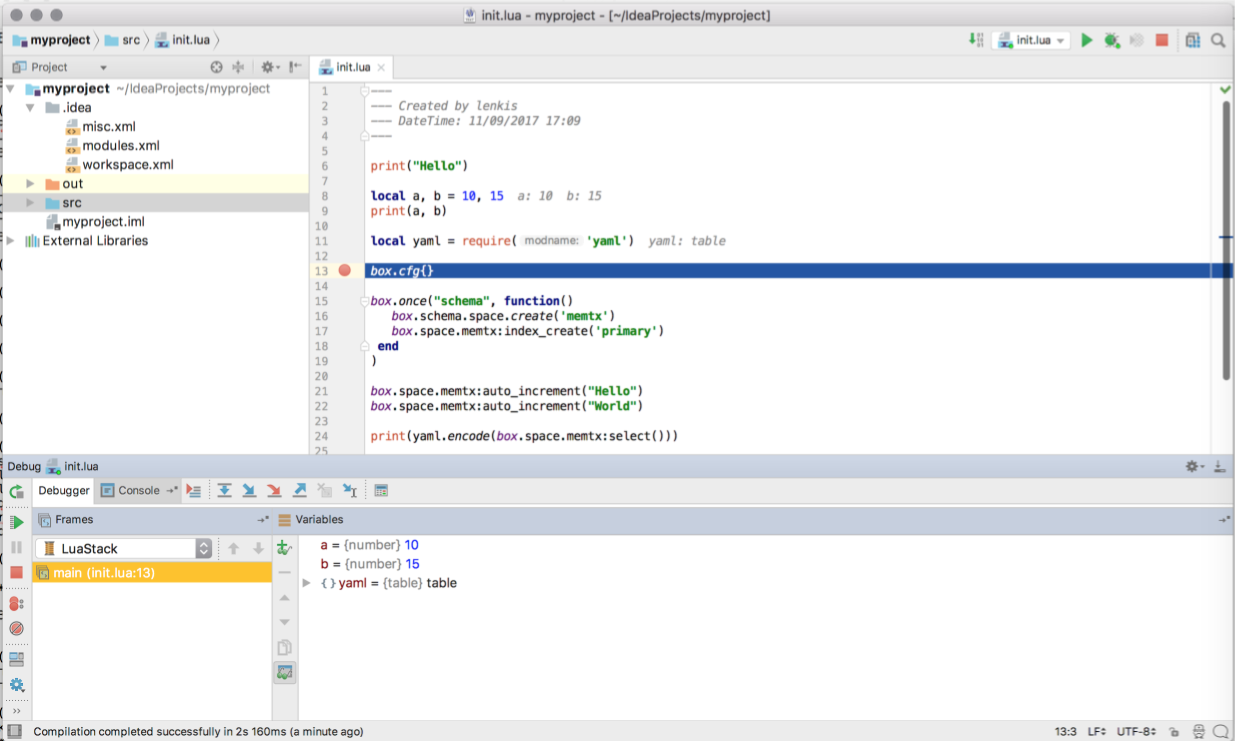Click Step Into in debugger toolbar

point(249,491)
